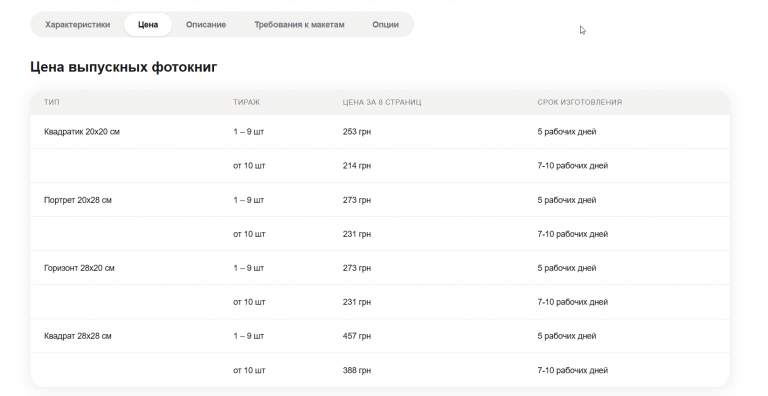Select the Портрет 20x28 см cell

pyautogui.click(x=78, y=200)
